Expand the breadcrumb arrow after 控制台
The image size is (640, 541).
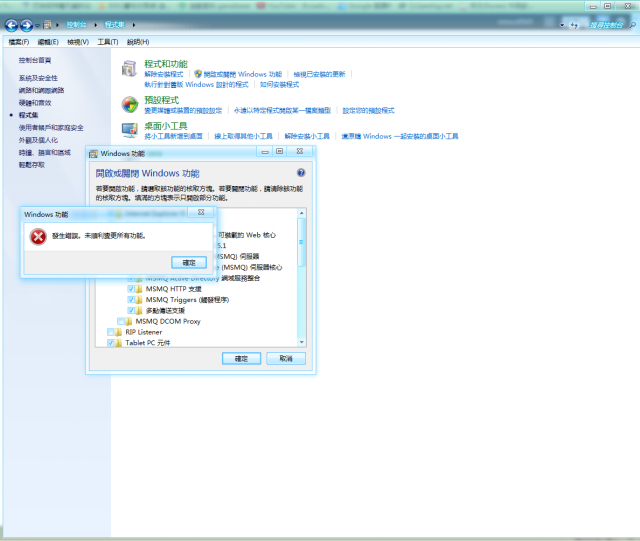(x=96, y=25)
